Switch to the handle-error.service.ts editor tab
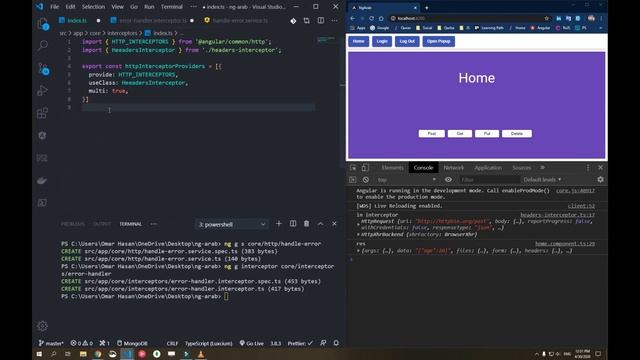Screen dimensions: 640x360 240,20
